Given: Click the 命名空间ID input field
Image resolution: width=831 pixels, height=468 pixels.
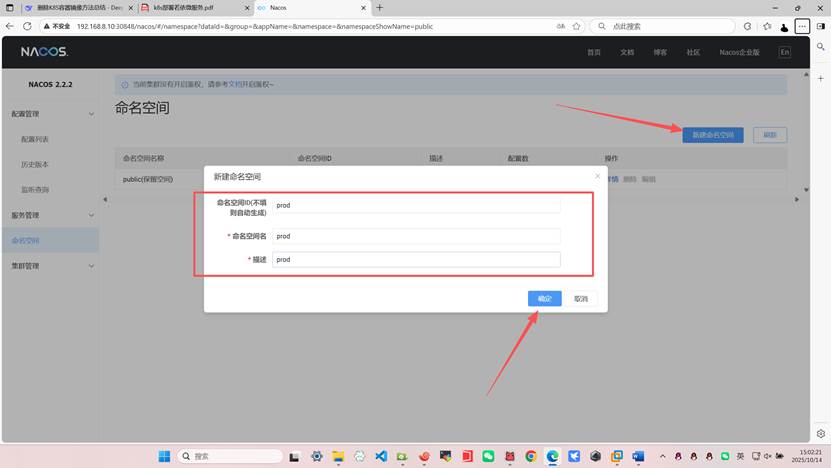Looking at the screenshot, I should pyautogui.click(x=416, y=205).
